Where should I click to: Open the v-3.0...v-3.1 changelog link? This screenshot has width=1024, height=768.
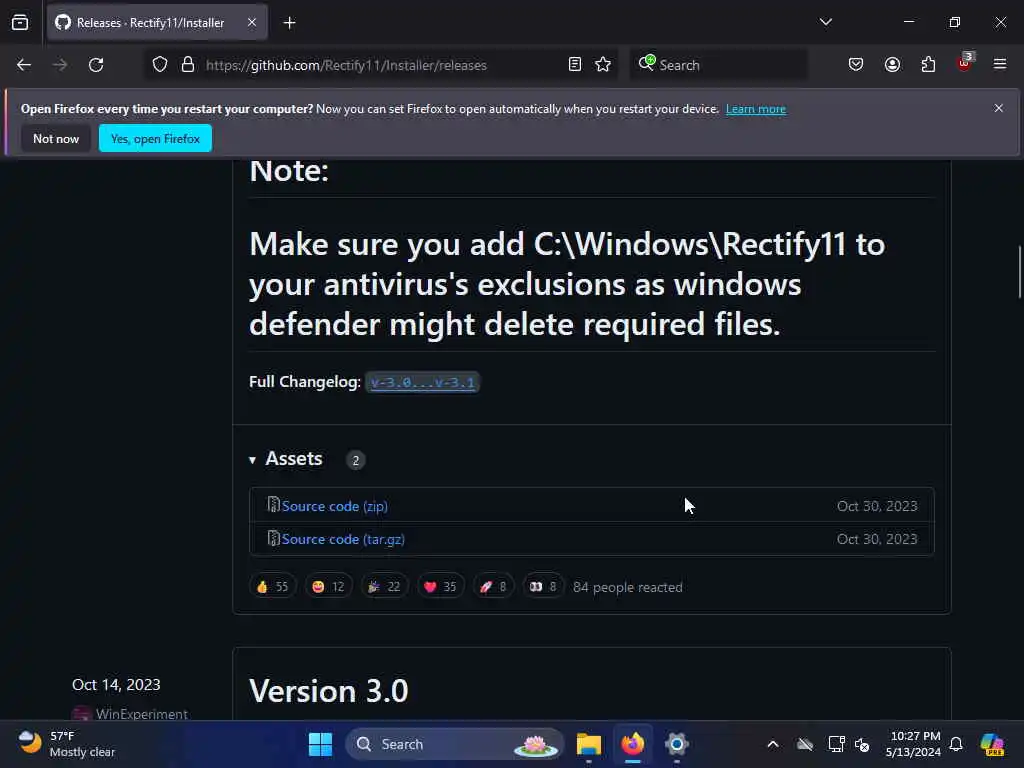click(423, 382)
